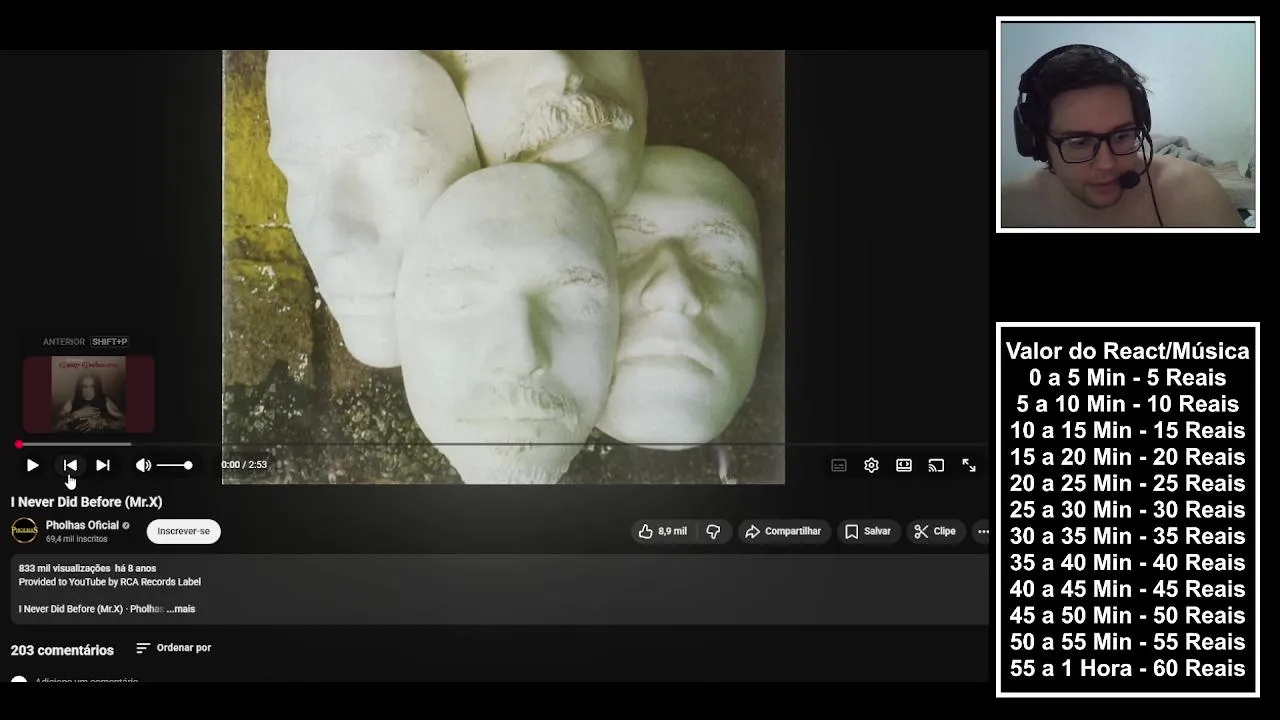The image size is (1280, 720).
Task: Go to previous video
Action: pos(70,465)
